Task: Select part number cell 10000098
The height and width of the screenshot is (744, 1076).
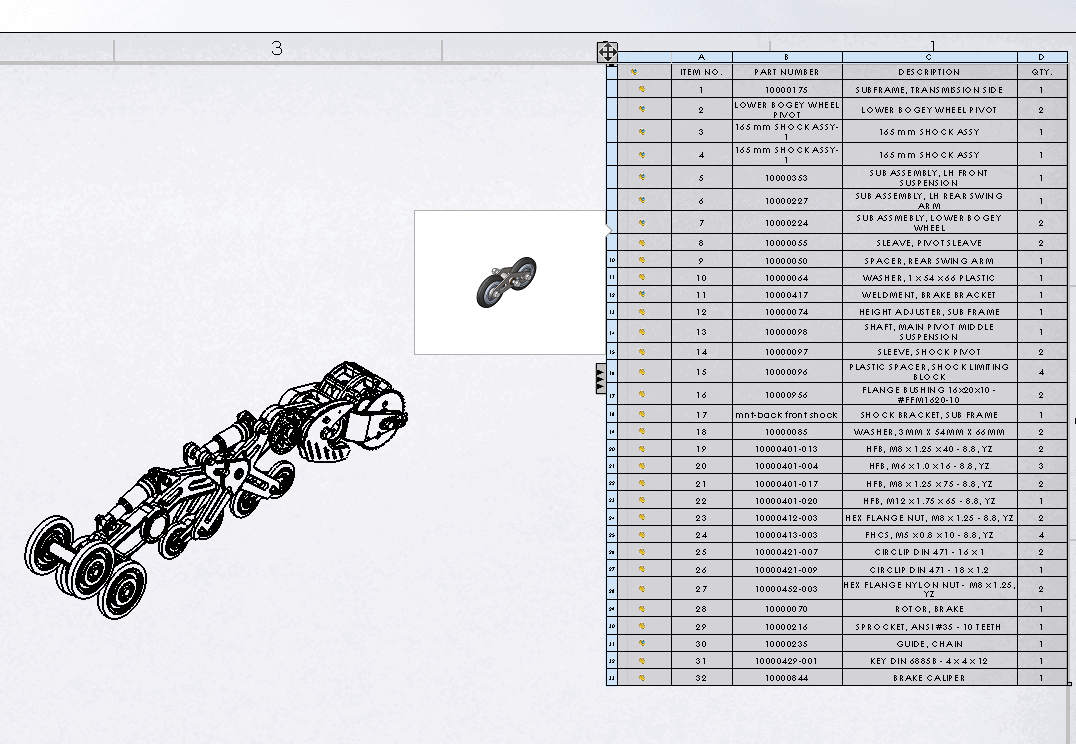Action: pyautogui.click(x=787, y=332)
